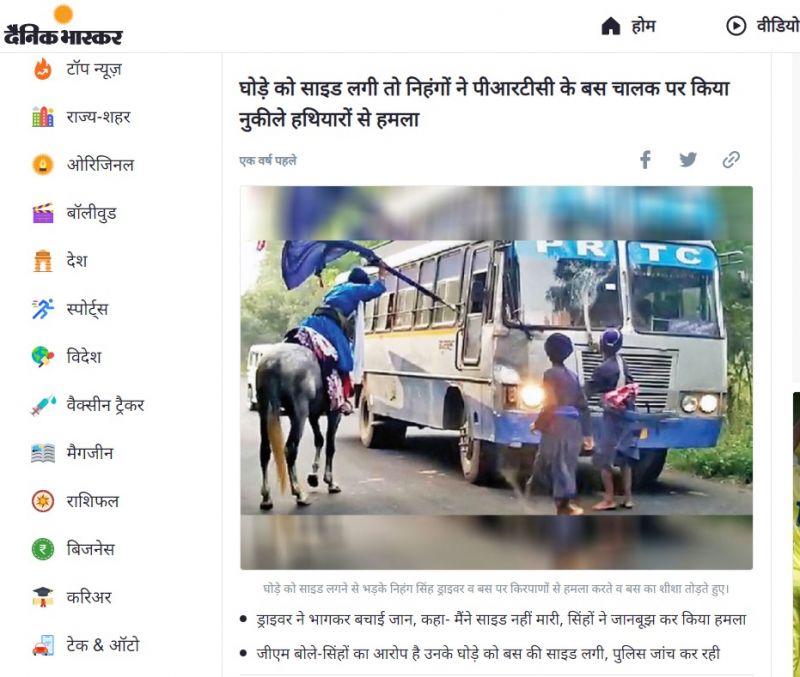Open होम from the top navigation
Screen dimensions: 800x677
tap(628, 26)
